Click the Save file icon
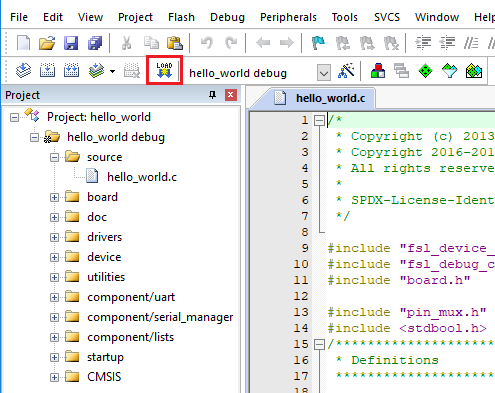Image resolution: width=495 pixels, height=393 pixels. point(71,43)
